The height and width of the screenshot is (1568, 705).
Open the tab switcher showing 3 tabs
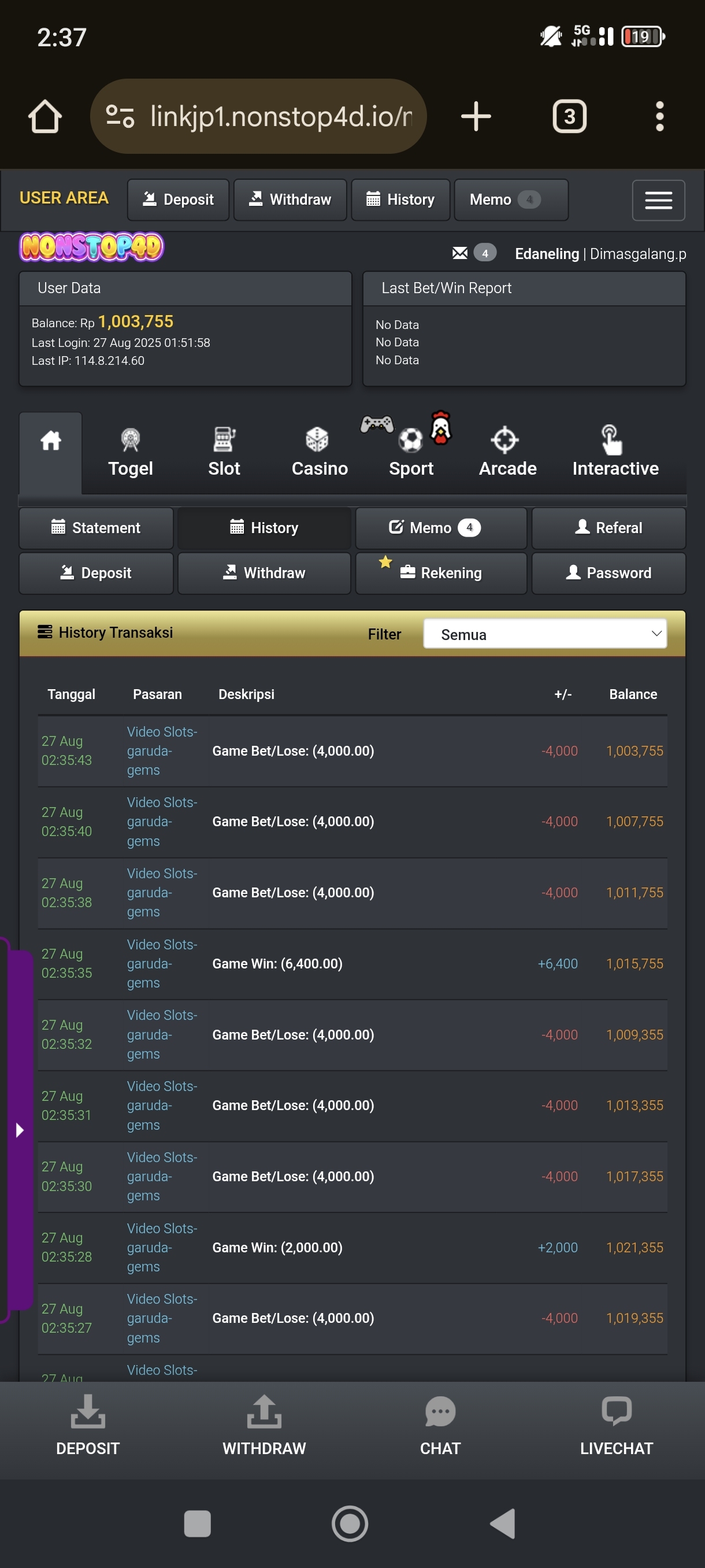point(569,116)
